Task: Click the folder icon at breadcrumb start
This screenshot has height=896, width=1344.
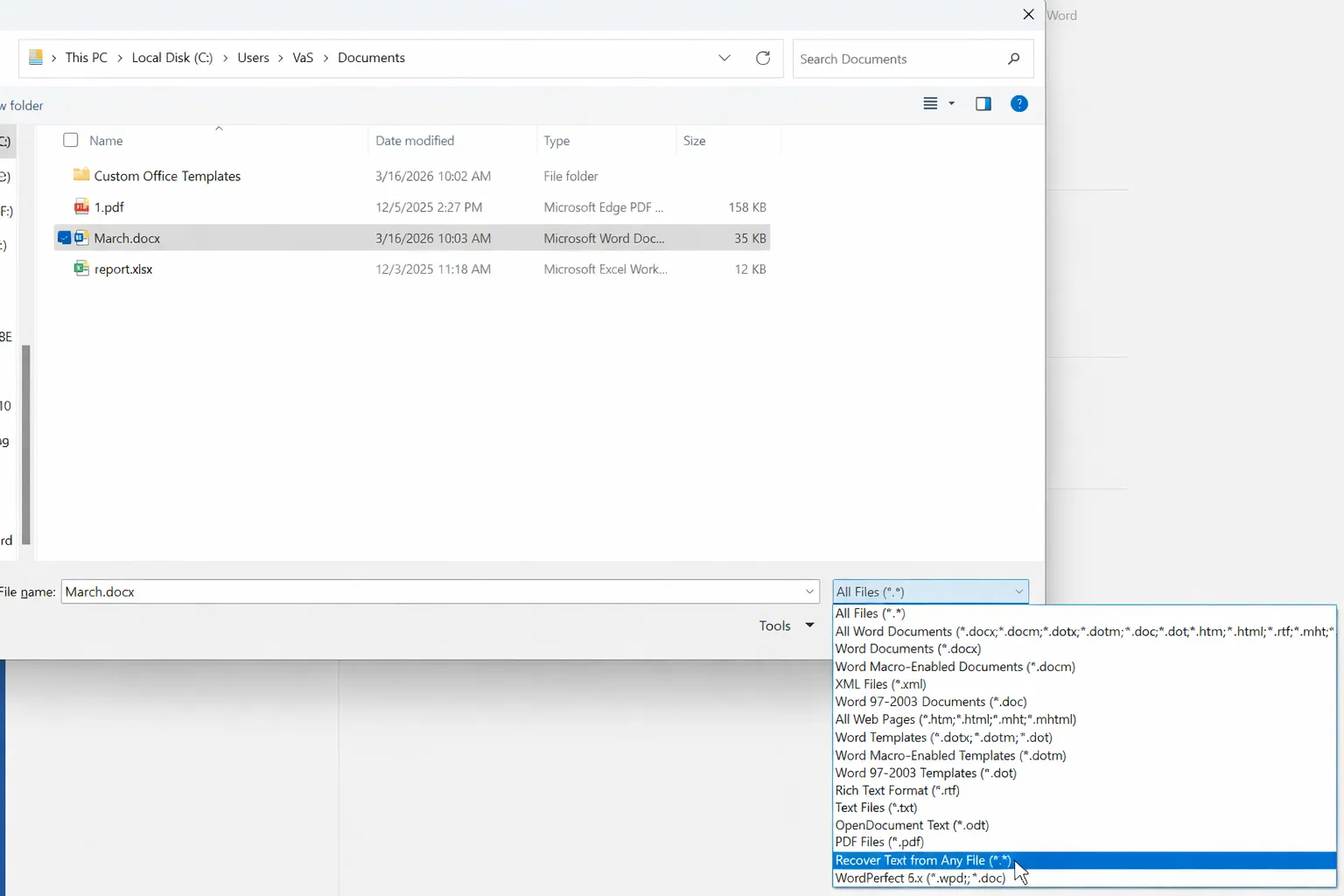Action: [x=36, y=58]
